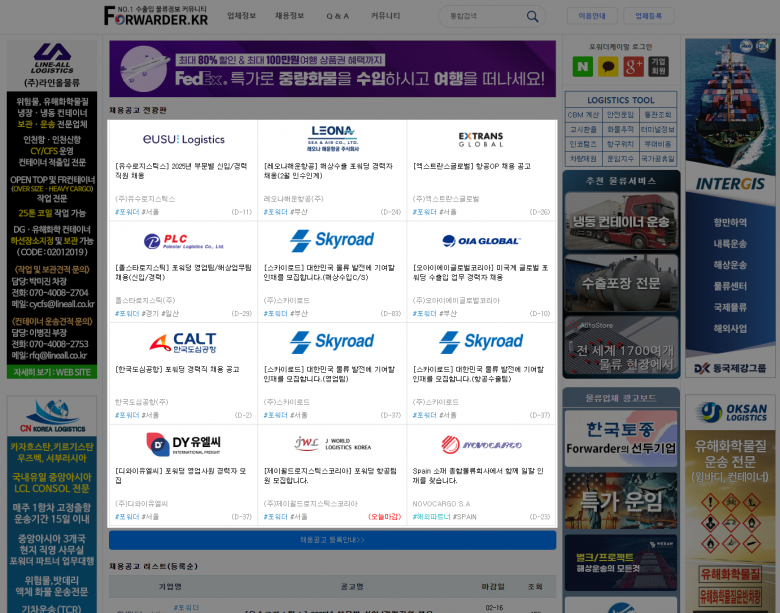Click the OKSAN LOGISTICS logo

pyautogui.click(x=730, y=412)
